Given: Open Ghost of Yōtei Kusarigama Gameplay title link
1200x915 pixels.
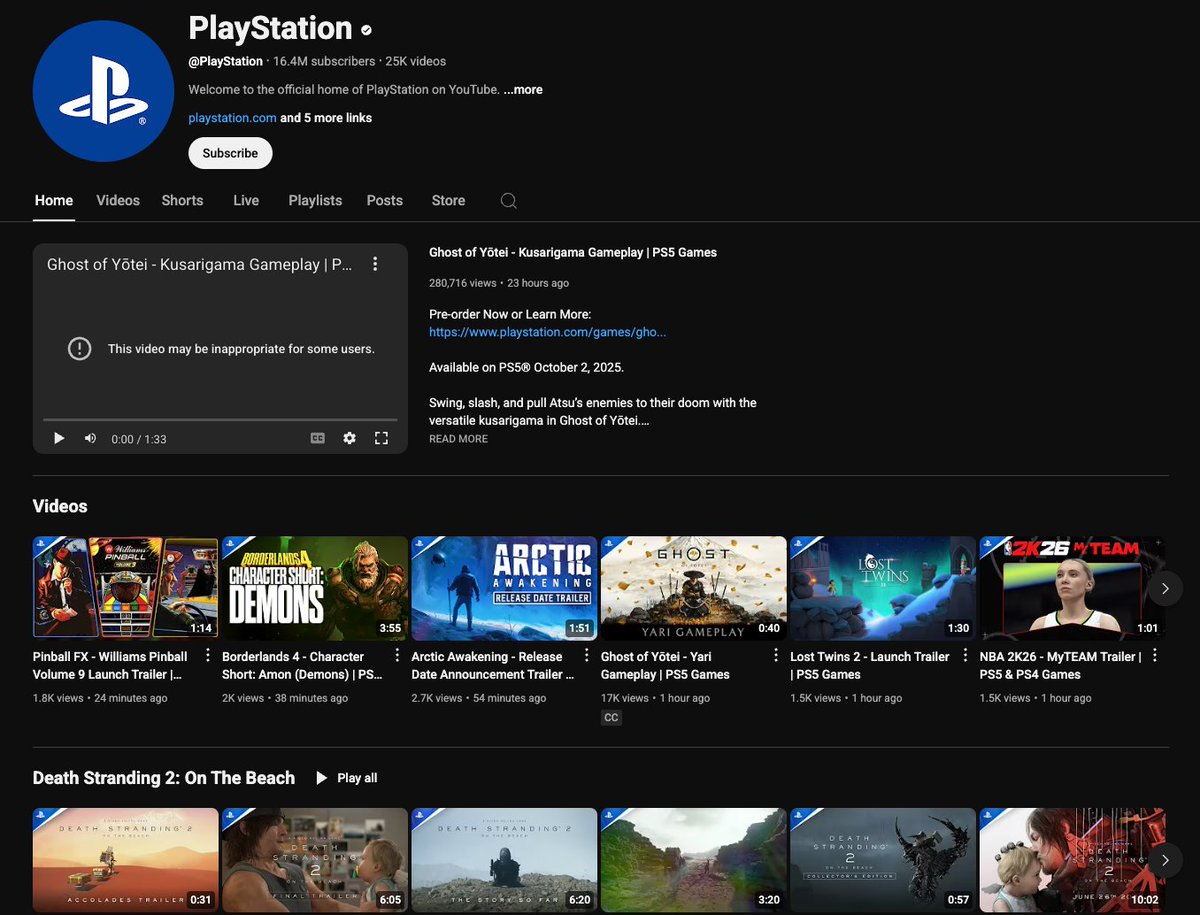Looking at the screenshot, I should 573,253.
